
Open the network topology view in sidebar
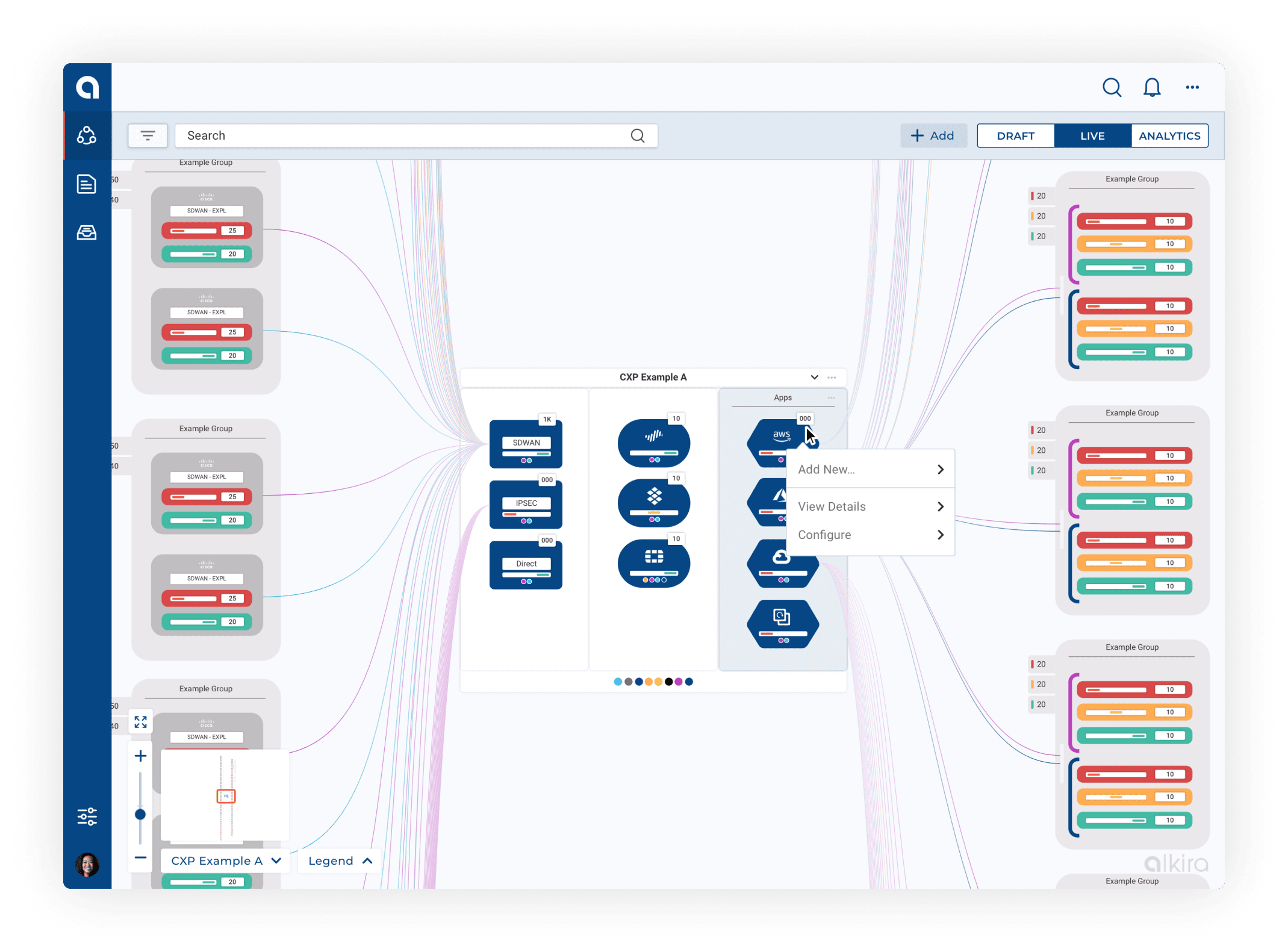tap(87, 135)
